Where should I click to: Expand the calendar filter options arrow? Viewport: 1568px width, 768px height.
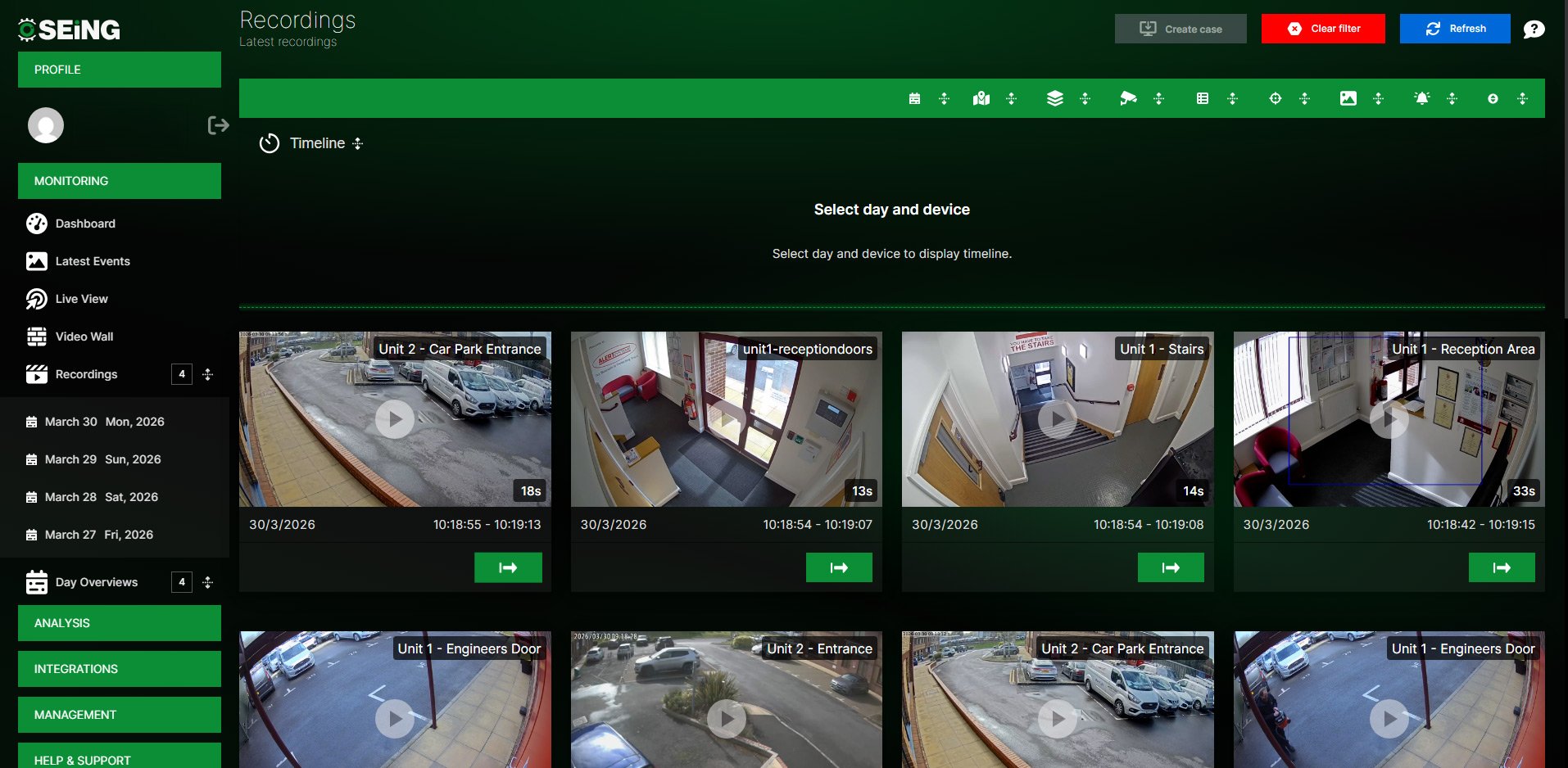click(944, 99)
